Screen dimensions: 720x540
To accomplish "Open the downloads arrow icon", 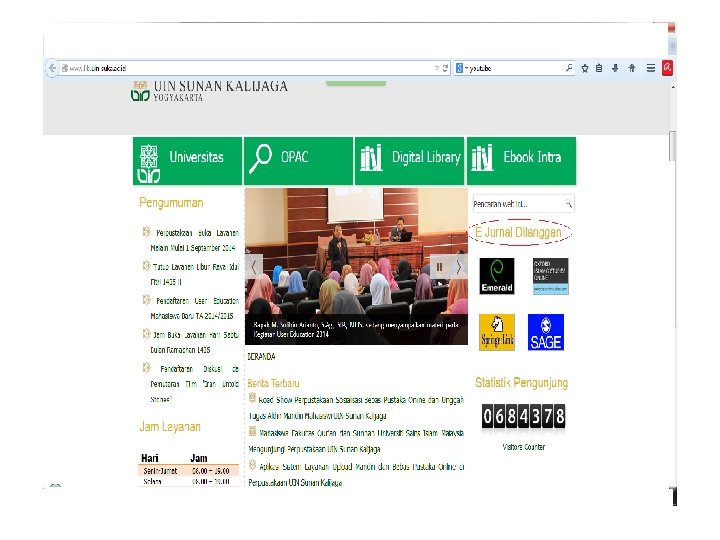I will [615, 68].
